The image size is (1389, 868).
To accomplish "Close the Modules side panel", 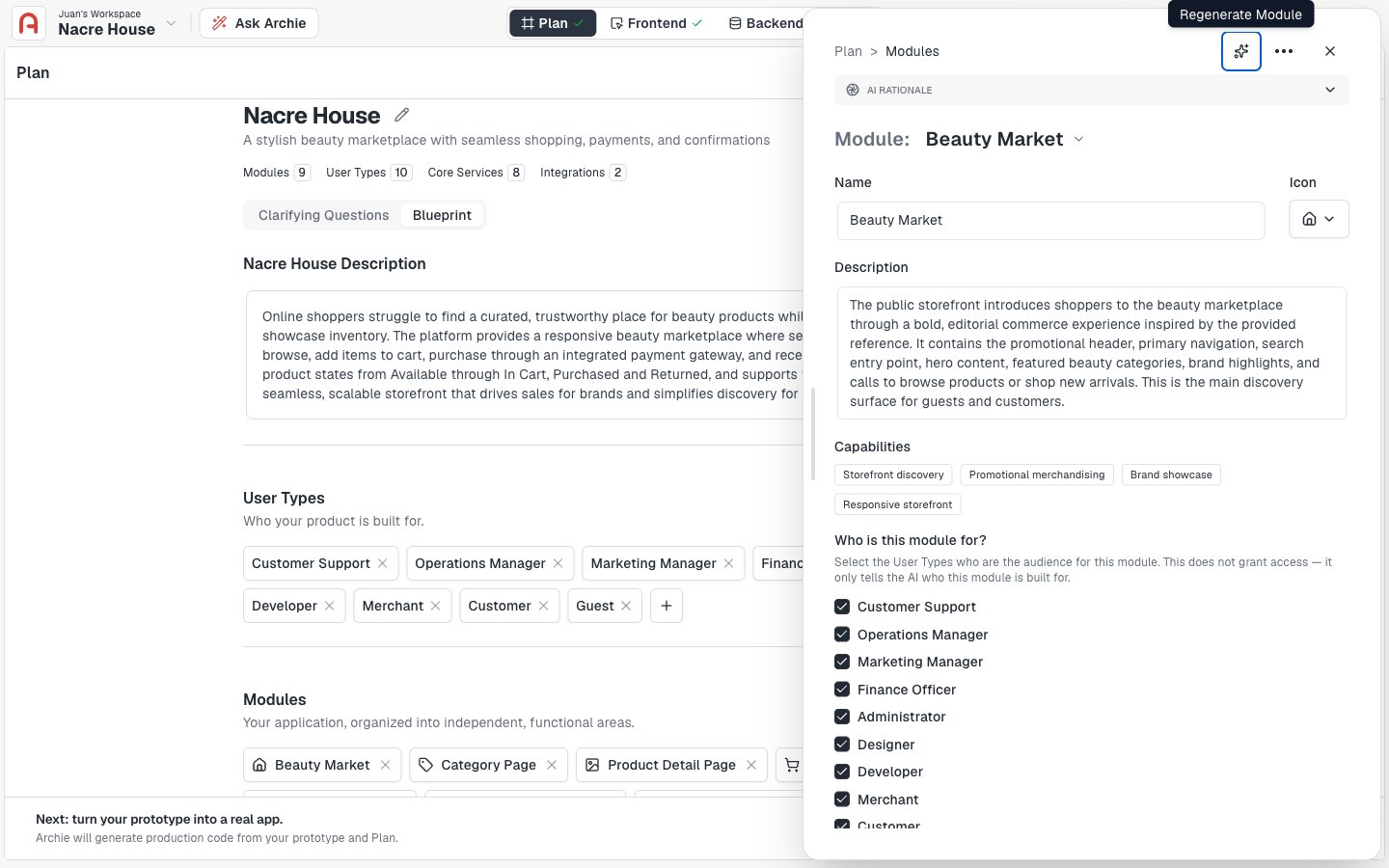I will tap(1330, 51).
